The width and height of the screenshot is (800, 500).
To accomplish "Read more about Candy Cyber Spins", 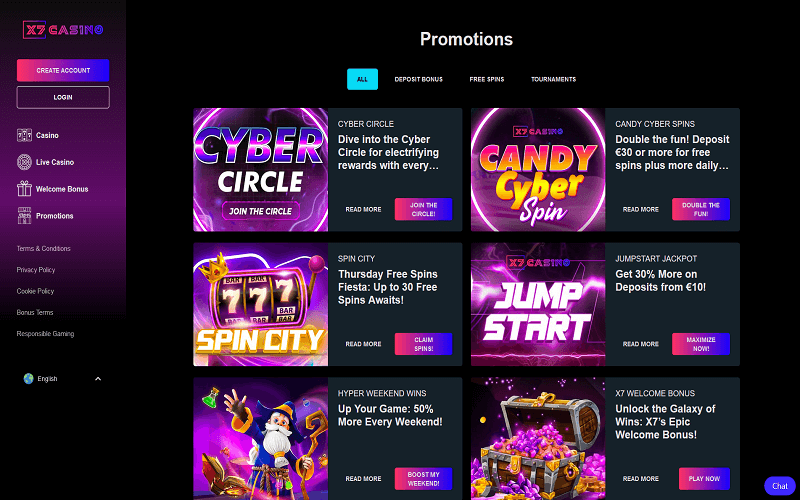I will click(640, 209).
